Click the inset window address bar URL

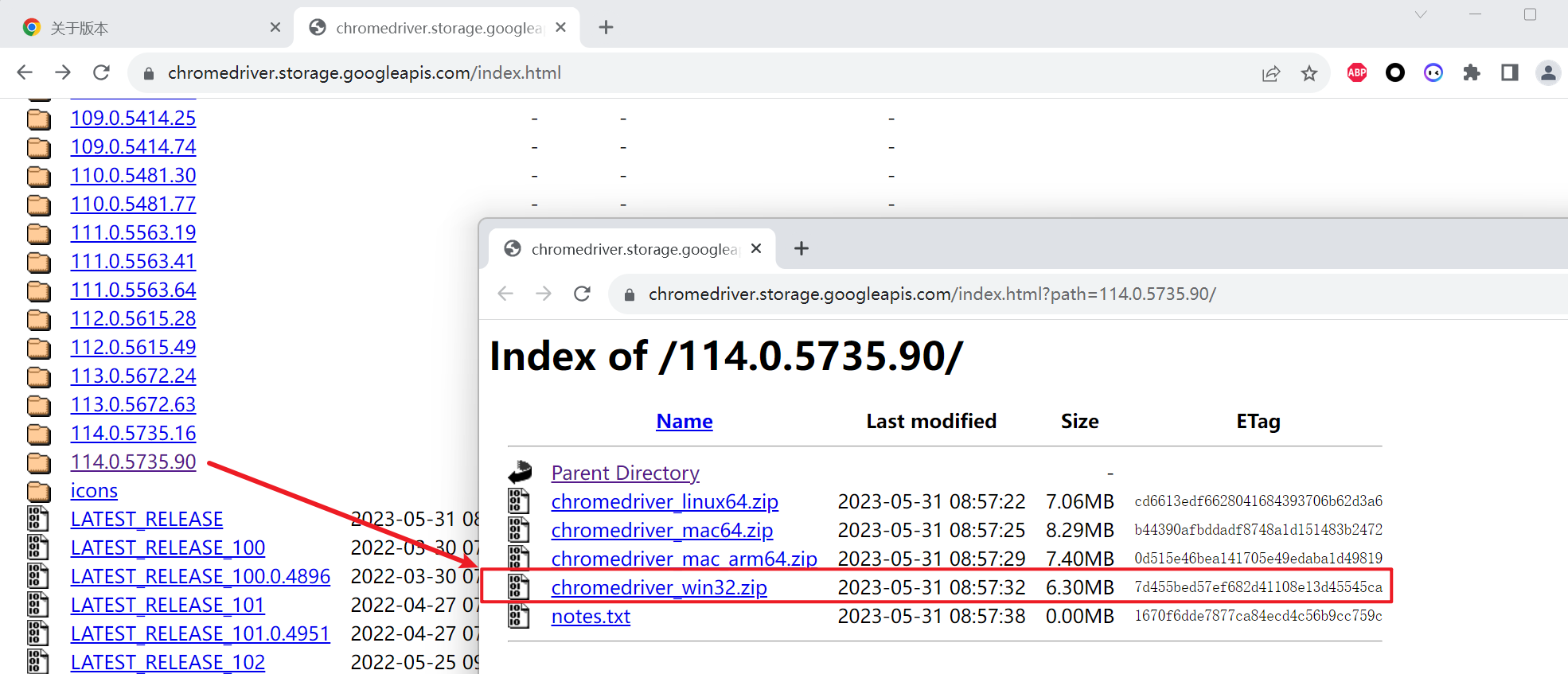(x=932, y=294)
